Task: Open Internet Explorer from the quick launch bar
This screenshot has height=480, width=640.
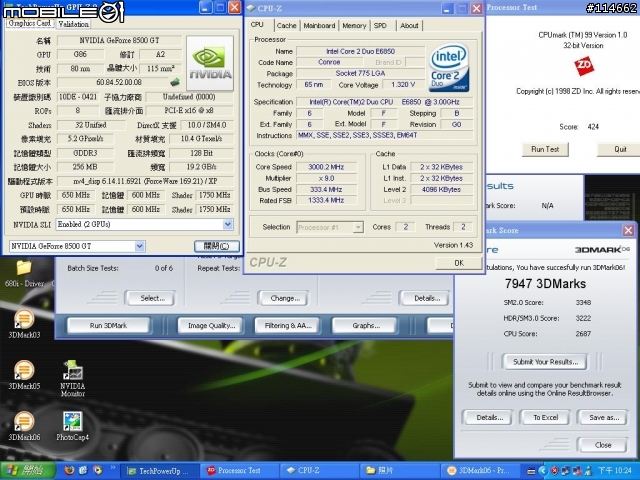Action: point(83,470)
